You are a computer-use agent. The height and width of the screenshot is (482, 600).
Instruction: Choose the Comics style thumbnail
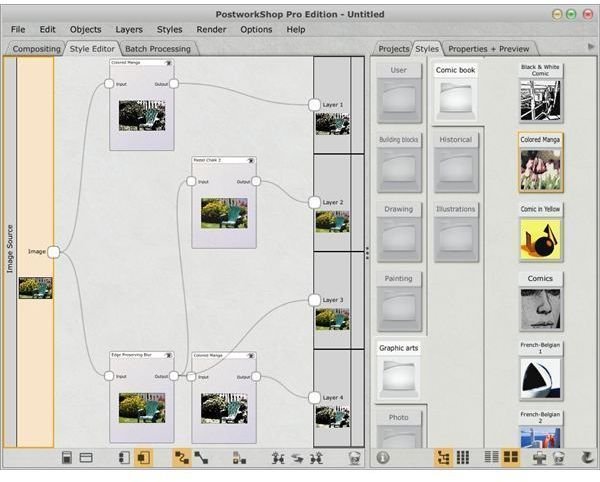(540, 301)
